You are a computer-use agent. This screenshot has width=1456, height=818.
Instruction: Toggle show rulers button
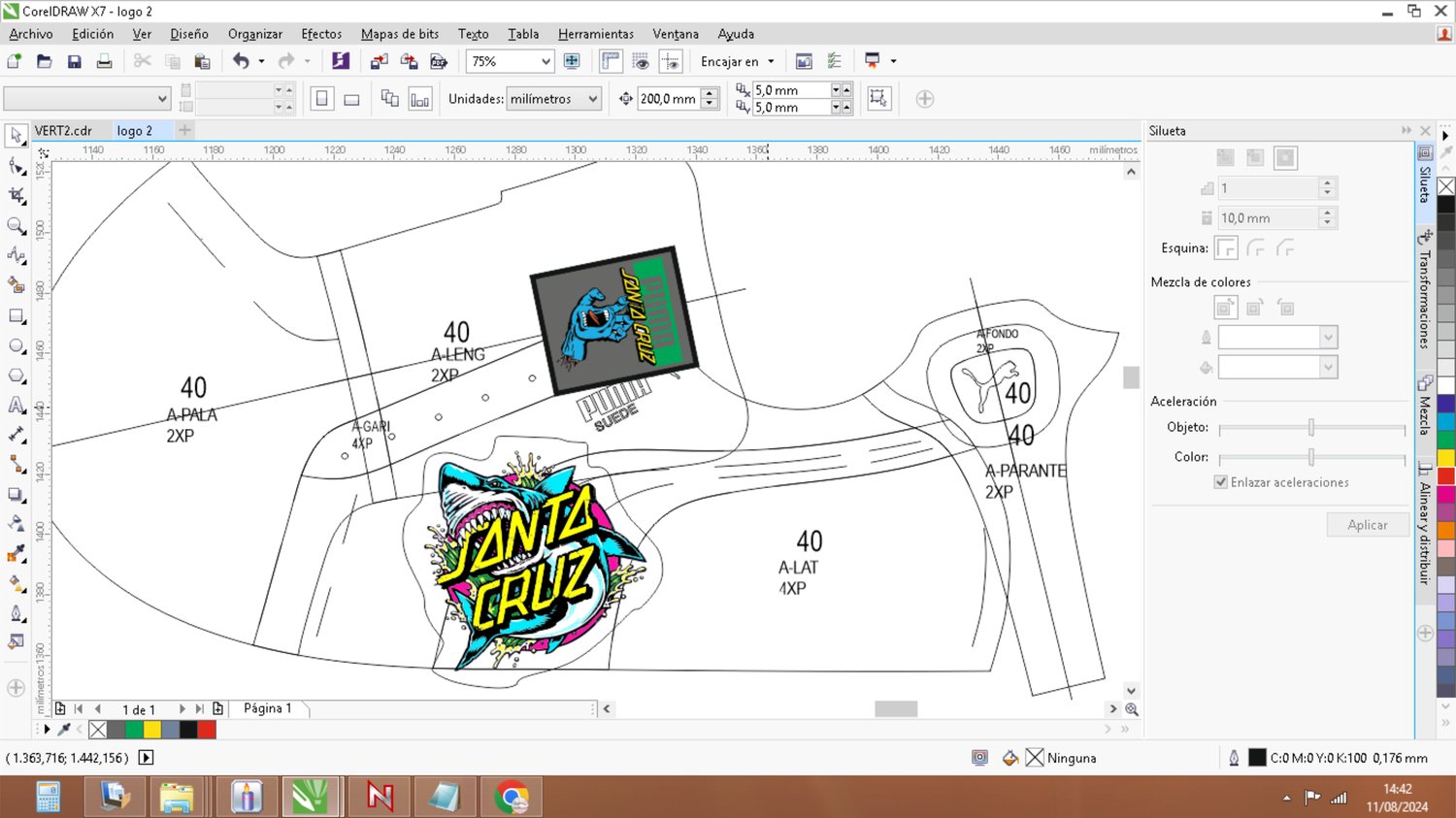(611, 61)
